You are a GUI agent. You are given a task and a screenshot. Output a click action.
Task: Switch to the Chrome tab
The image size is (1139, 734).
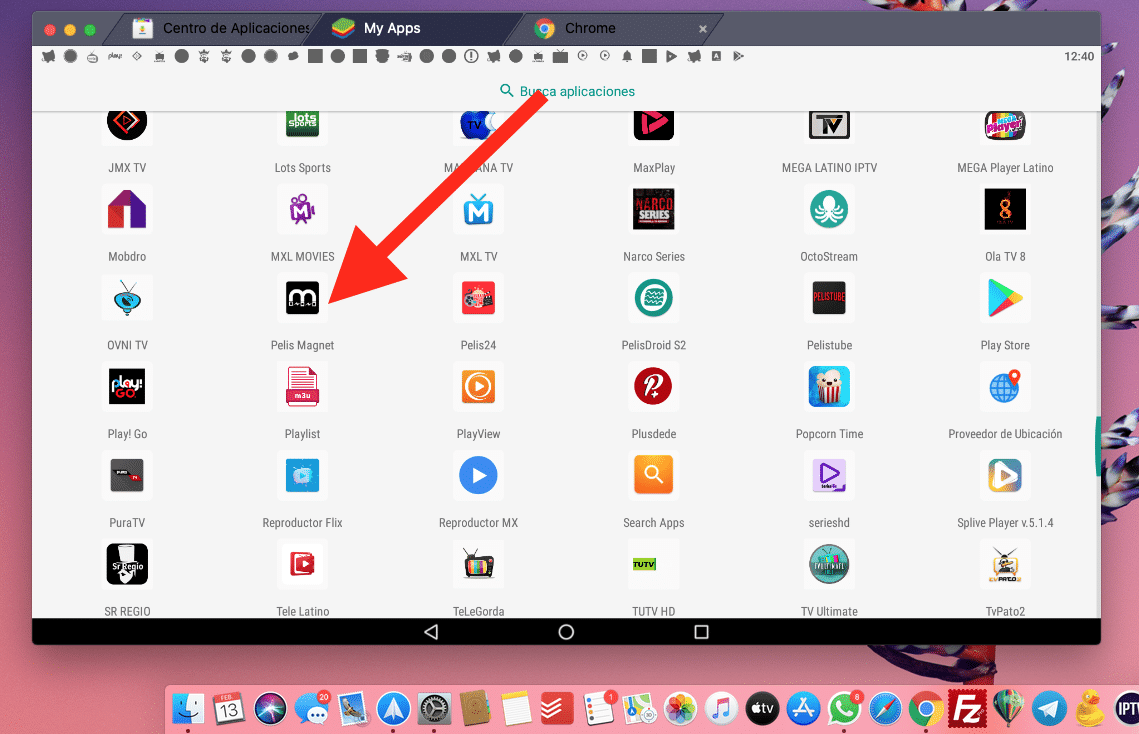click(590, 28)
